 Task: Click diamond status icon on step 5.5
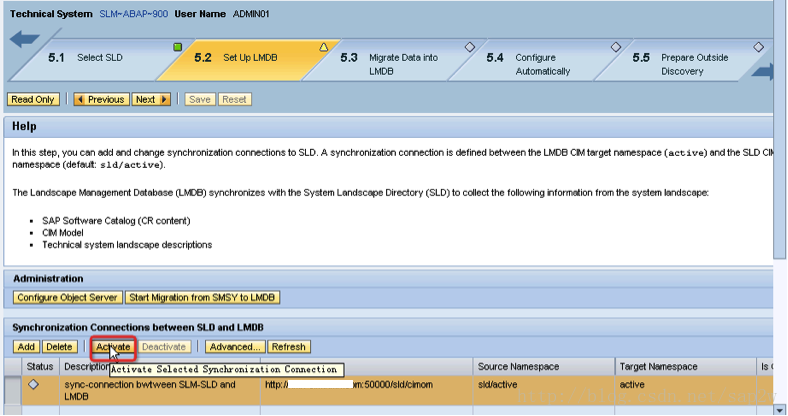(758, 47)
